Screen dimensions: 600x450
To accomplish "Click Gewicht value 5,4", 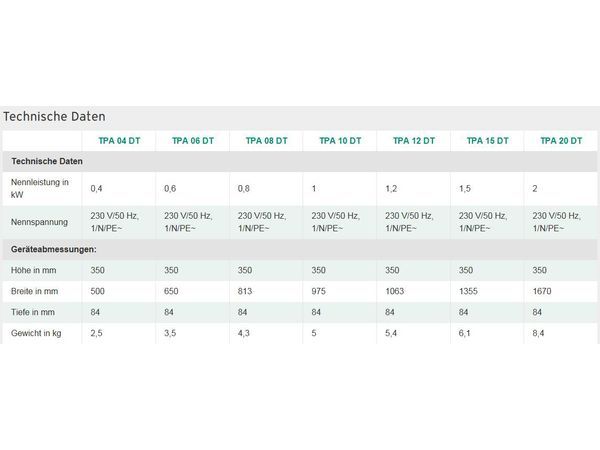I will click(x=391, y=333).
